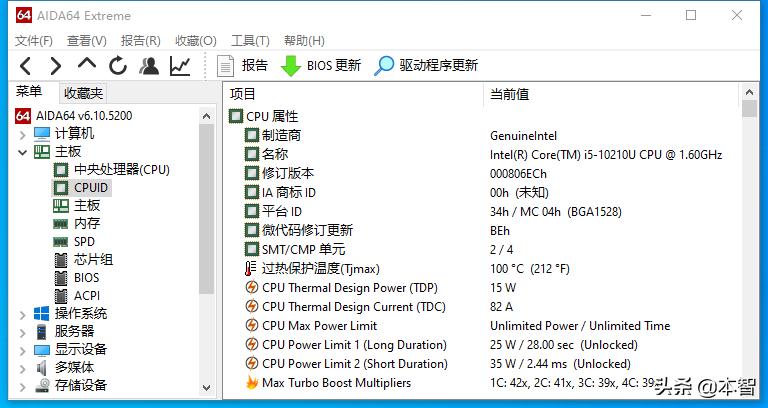
Task: Expand the 显示设备 tree node
Action: point(22,351)
